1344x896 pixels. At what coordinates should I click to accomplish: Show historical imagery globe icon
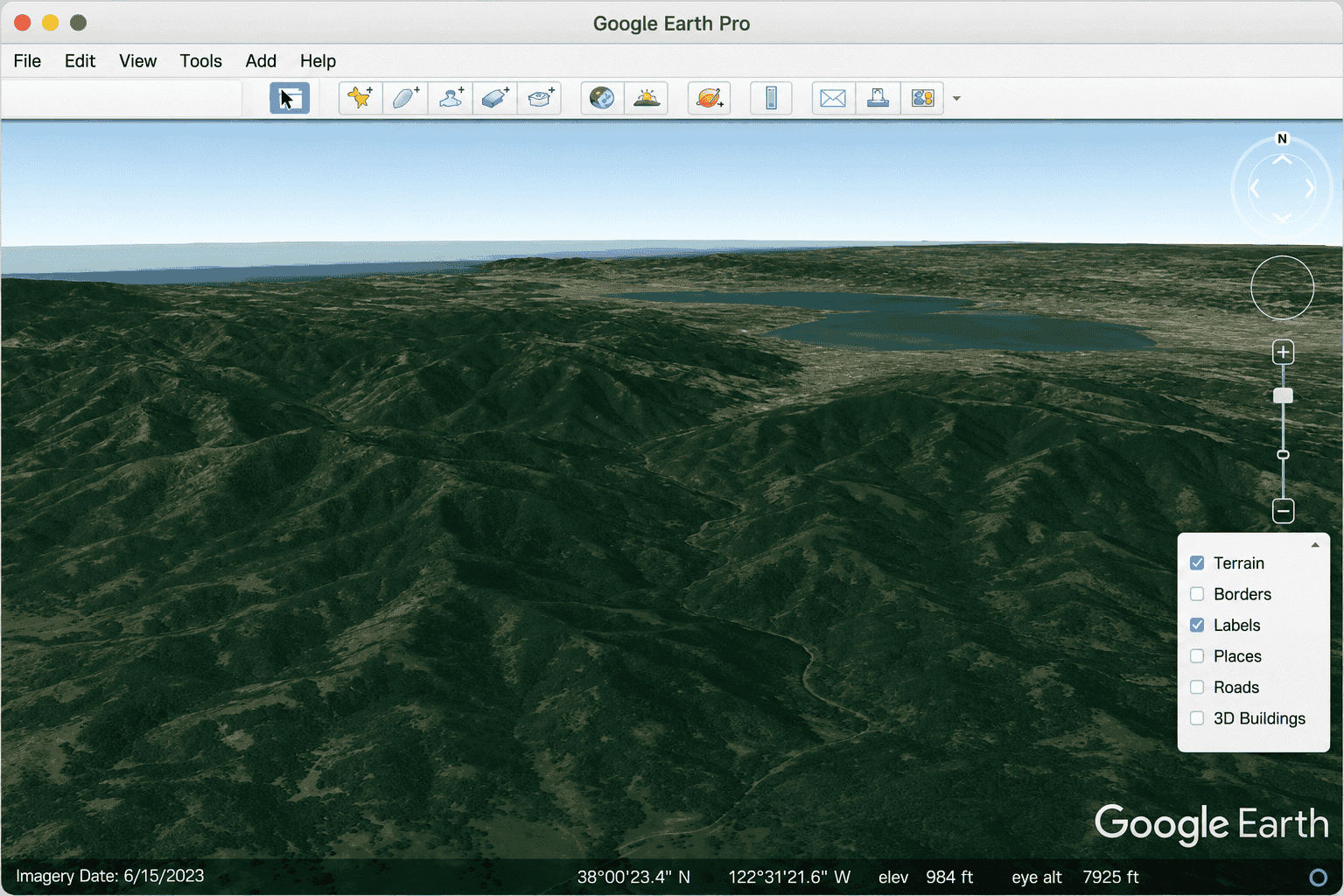click(602, 98)
